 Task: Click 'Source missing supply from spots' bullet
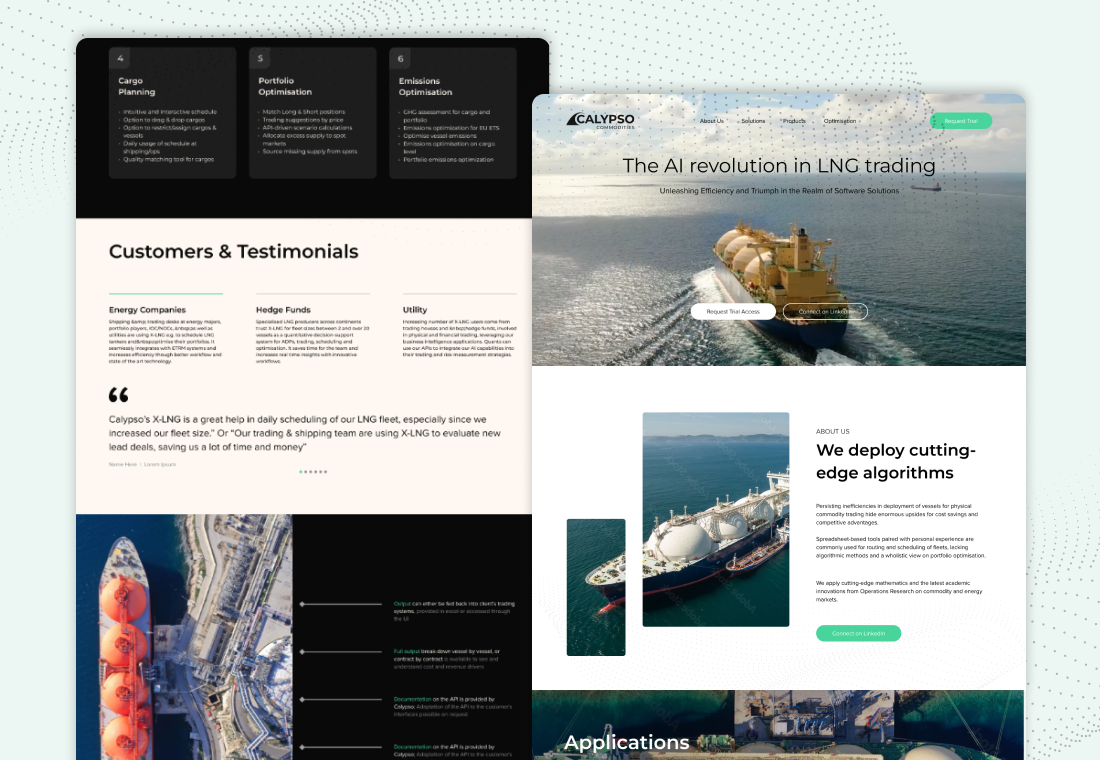(x=309, y=151)
